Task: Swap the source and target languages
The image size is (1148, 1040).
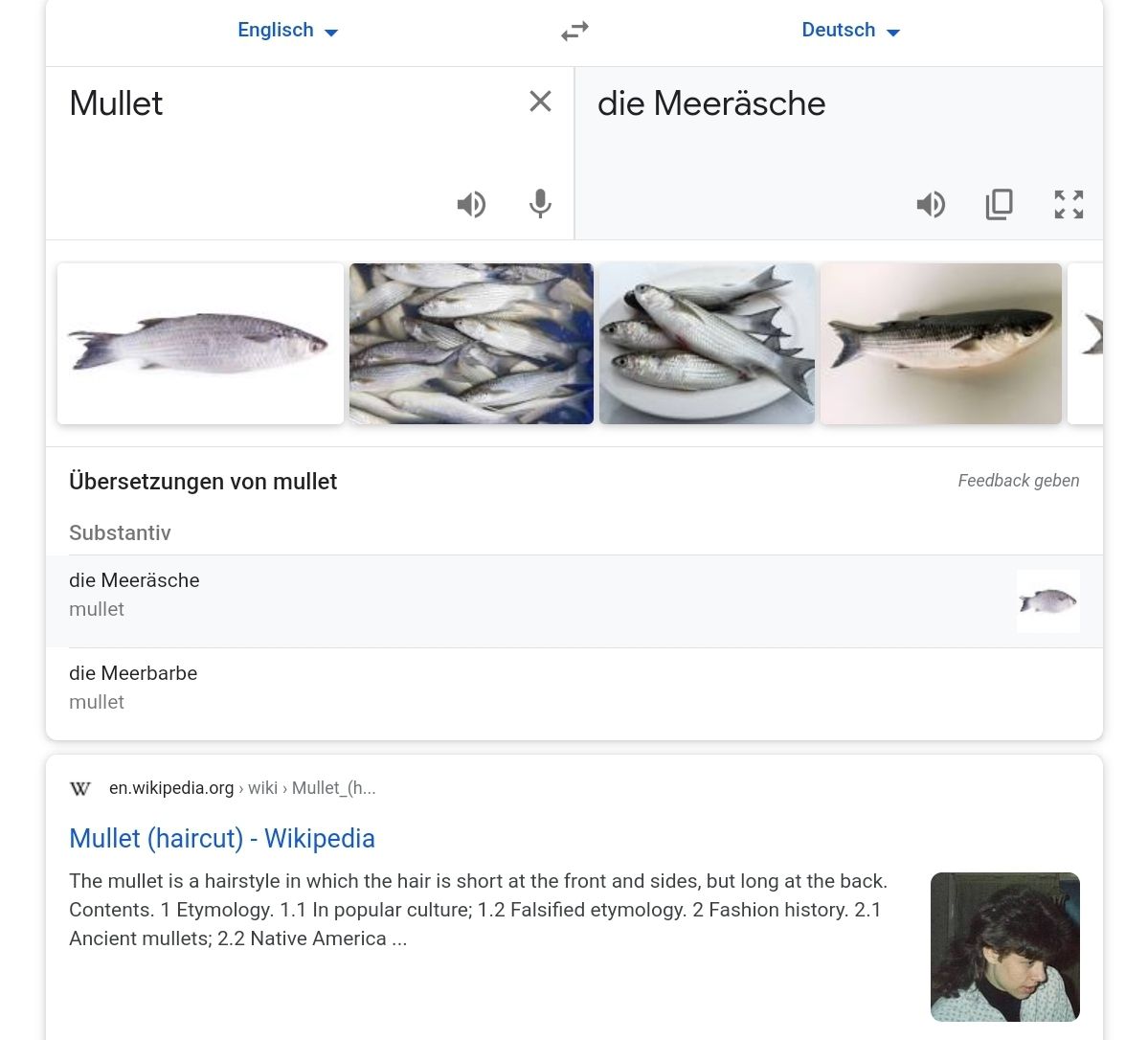Action: (574, 31)
